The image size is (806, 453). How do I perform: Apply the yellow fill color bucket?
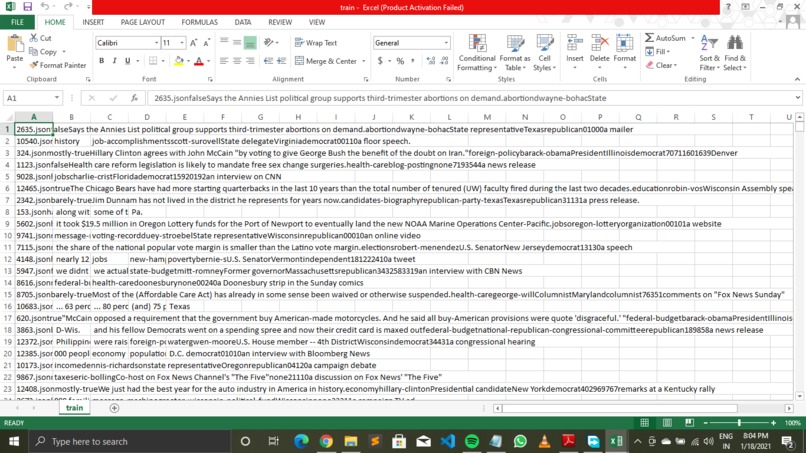pos(178,61)
